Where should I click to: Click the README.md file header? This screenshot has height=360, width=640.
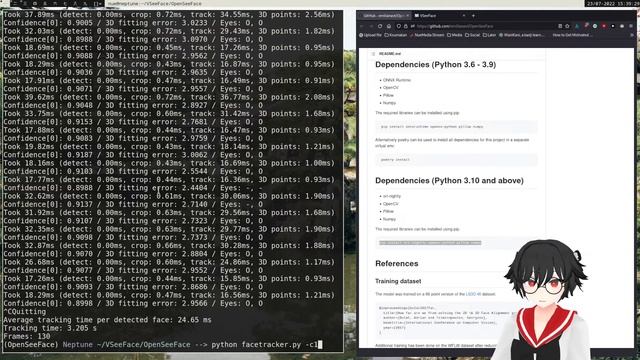(389, 53)
